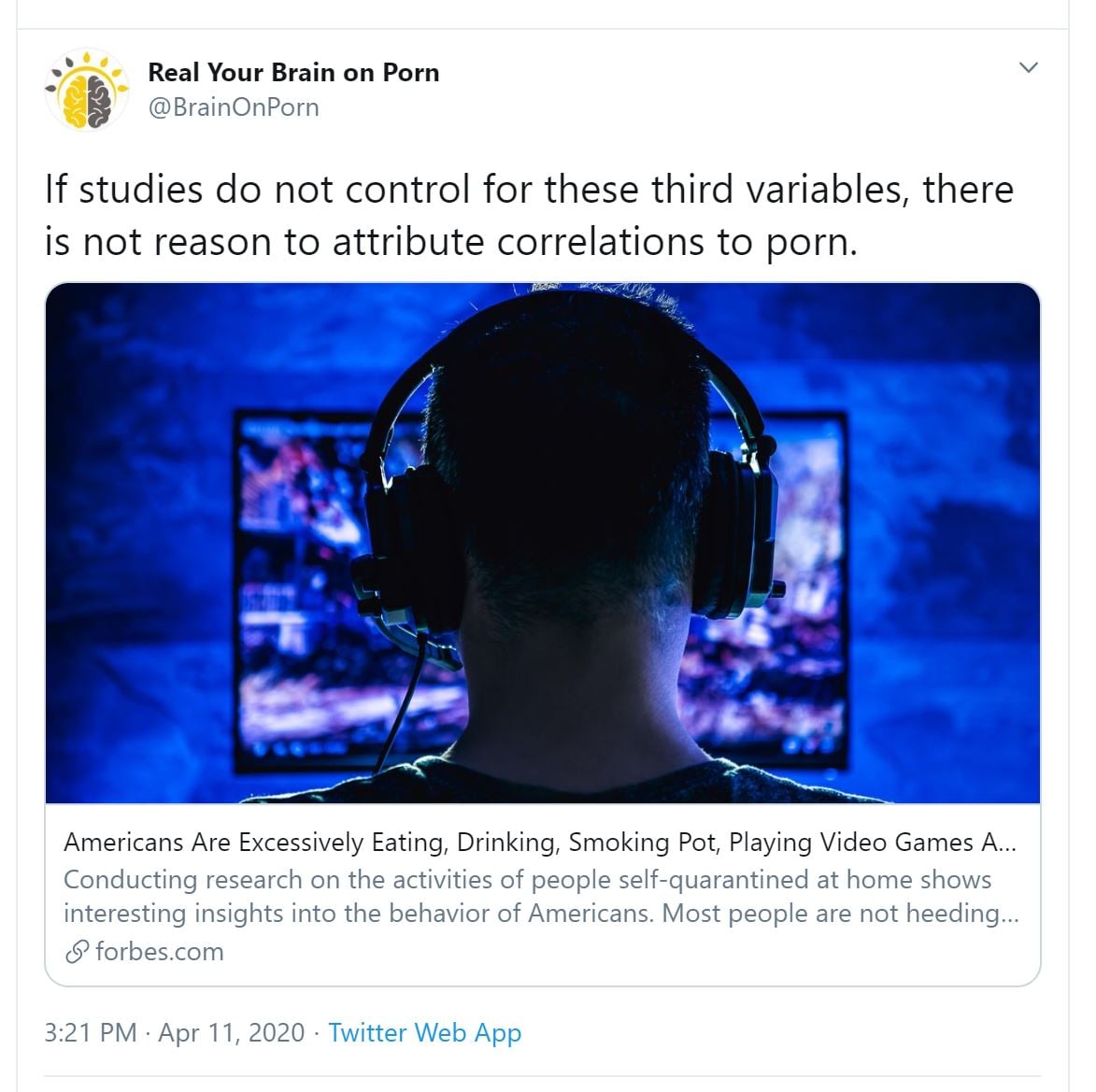Click the 'Conducting research on the activities' description line
The height and width of the screenshot is (1092, 1096).
(528, 880)
